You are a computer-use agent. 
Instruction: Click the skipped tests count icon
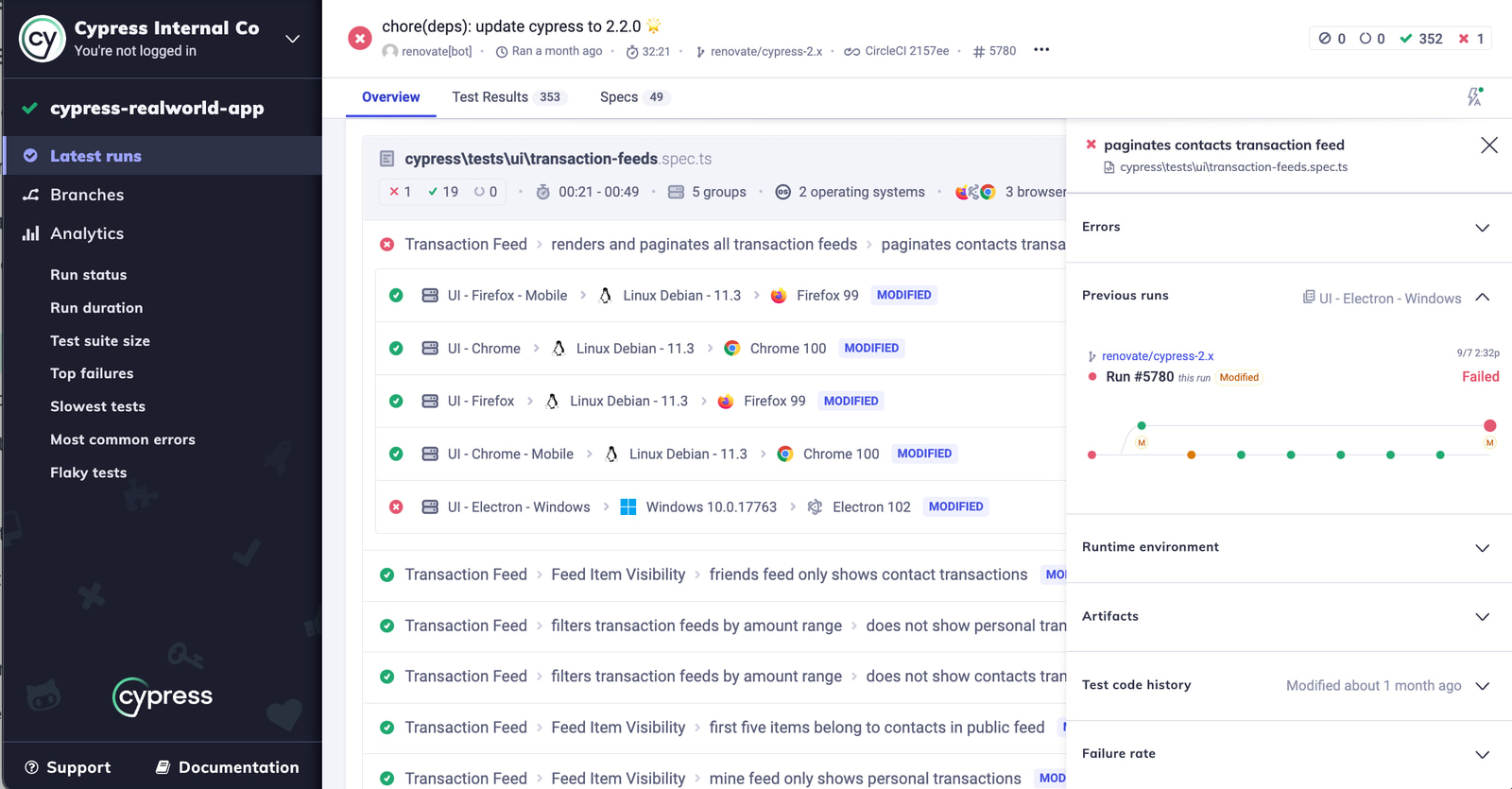click(x=1325, y=39)
